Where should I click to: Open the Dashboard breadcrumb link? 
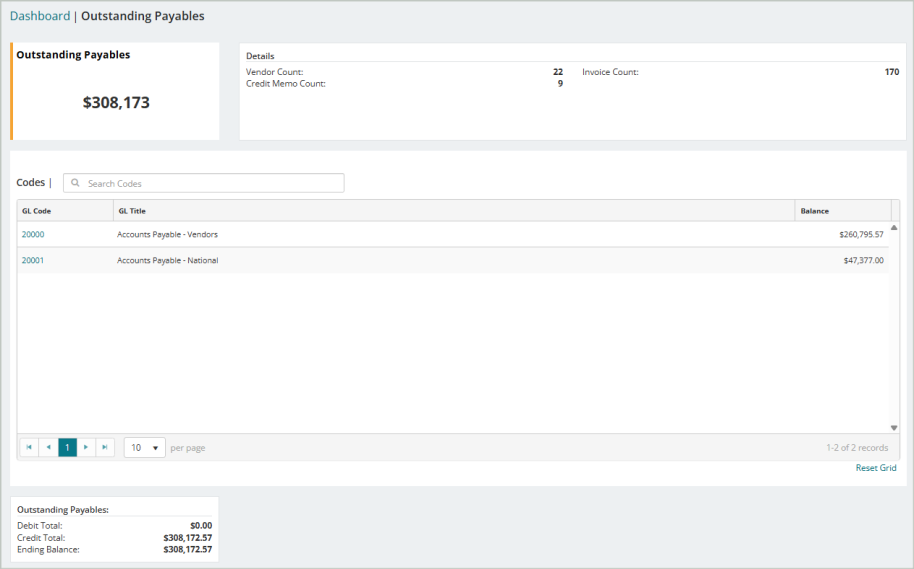pyautogui.click(x=40, y=16)
